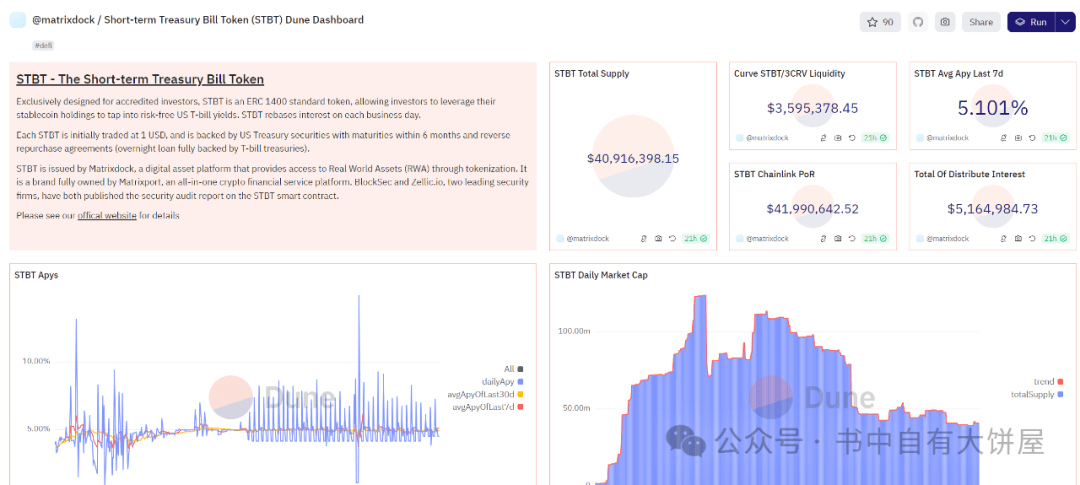
Task: Screenshot Total Of Distribute Interest card
Action: [1018, 238]
